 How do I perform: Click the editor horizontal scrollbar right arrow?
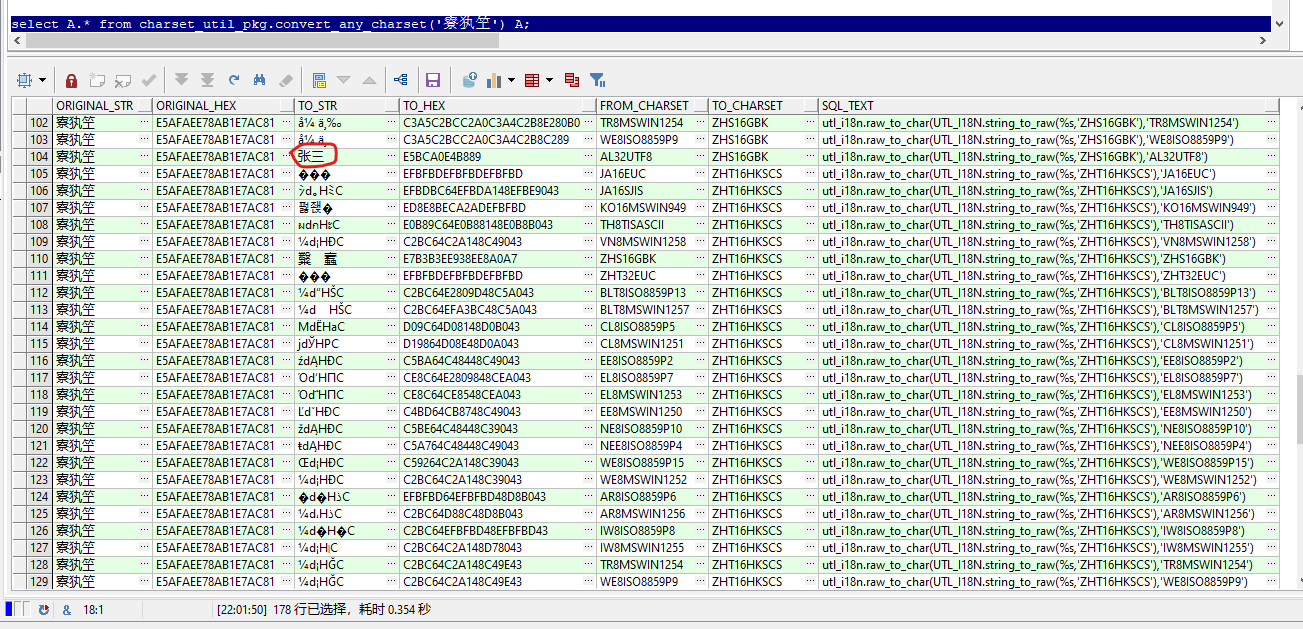click(1262, 41)
